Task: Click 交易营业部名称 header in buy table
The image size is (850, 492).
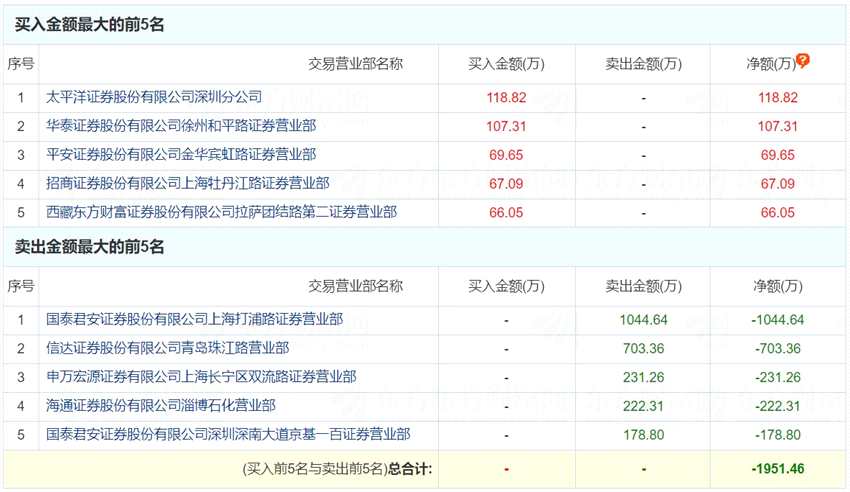Action: click(x=356, y=64)
